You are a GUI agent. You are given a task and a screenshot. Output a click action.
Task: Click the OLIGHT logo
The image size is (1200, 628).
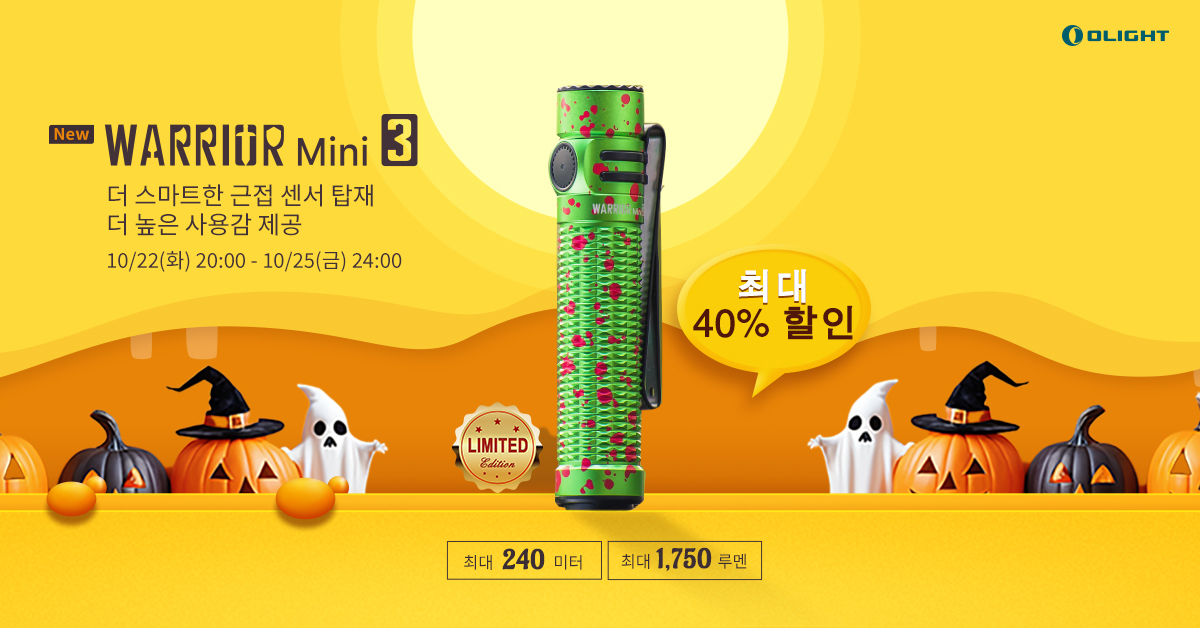tap(1115, 35)
